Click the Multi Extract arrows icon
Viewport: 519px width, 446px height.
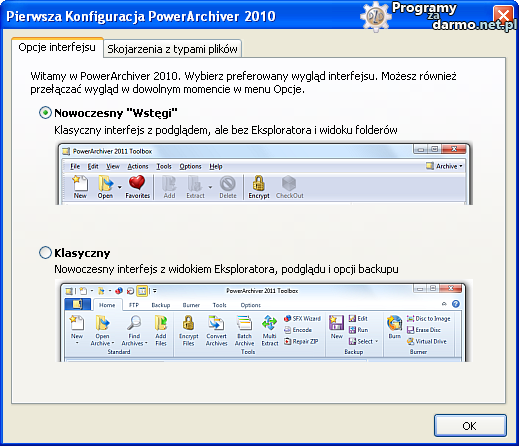click(x=269, y=323)
